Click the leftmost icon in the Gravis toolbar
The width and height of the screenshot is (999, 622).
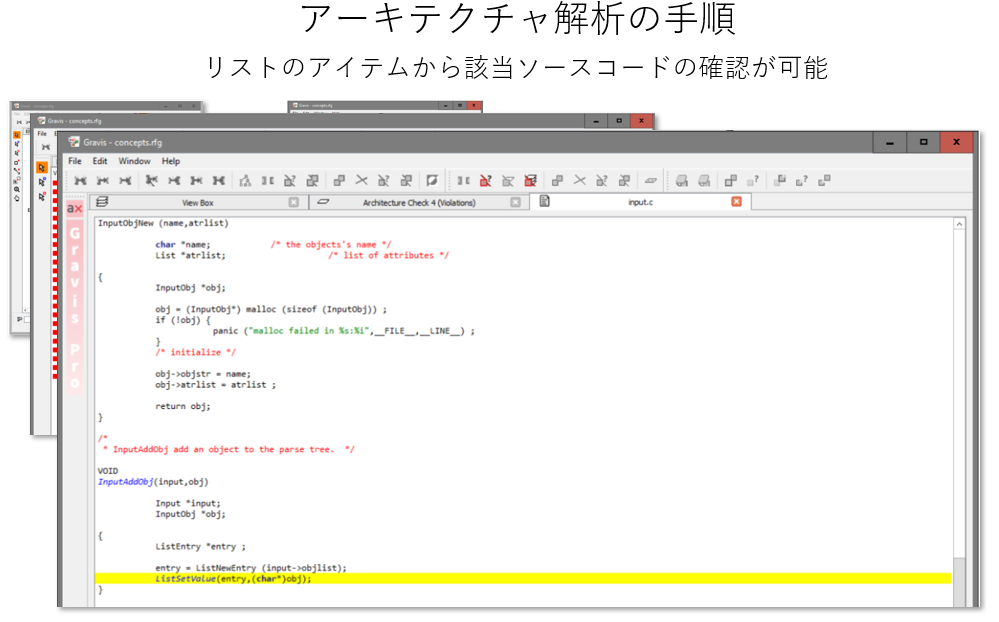(x=80, y=181)
